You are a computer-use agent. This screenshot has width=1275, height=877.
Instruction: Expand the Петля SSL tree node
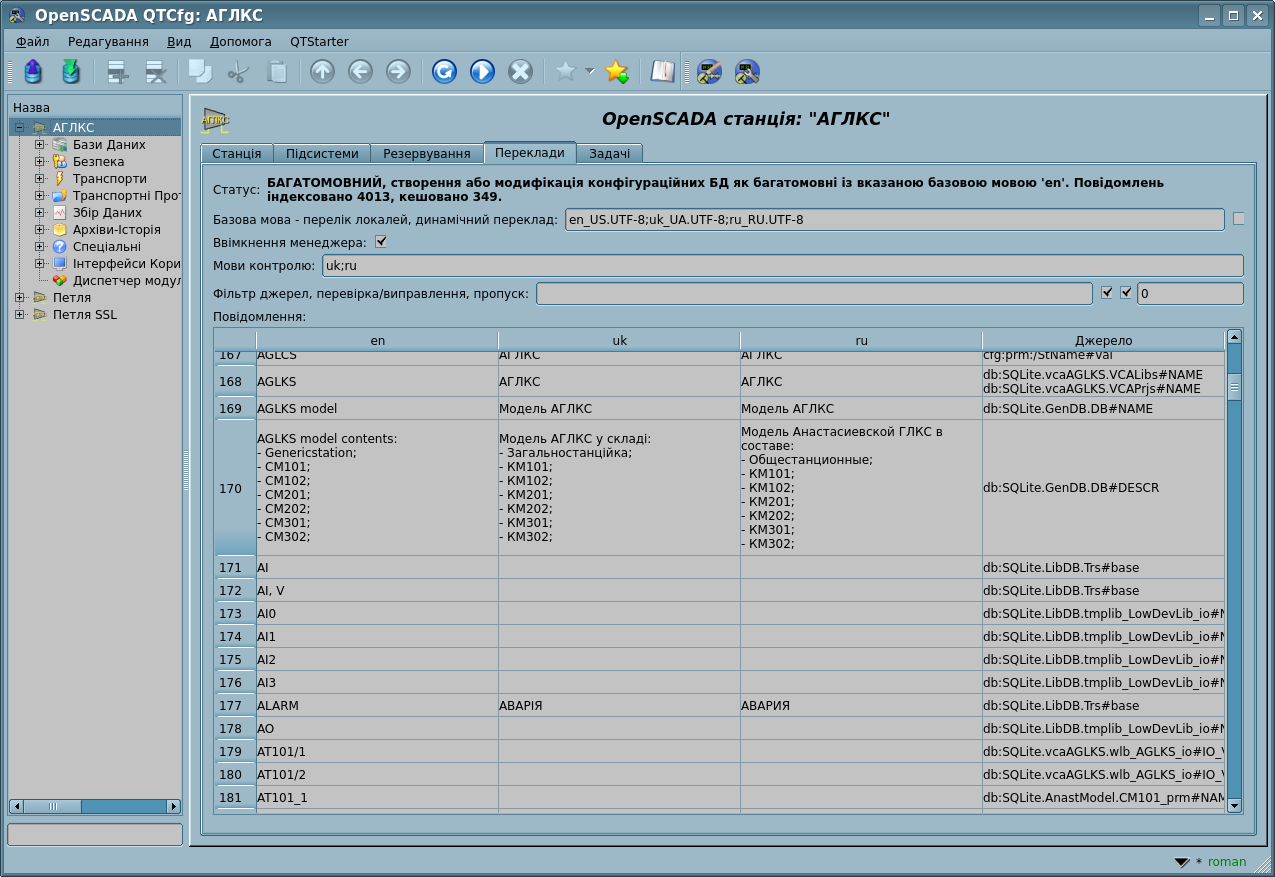[20, 315]
